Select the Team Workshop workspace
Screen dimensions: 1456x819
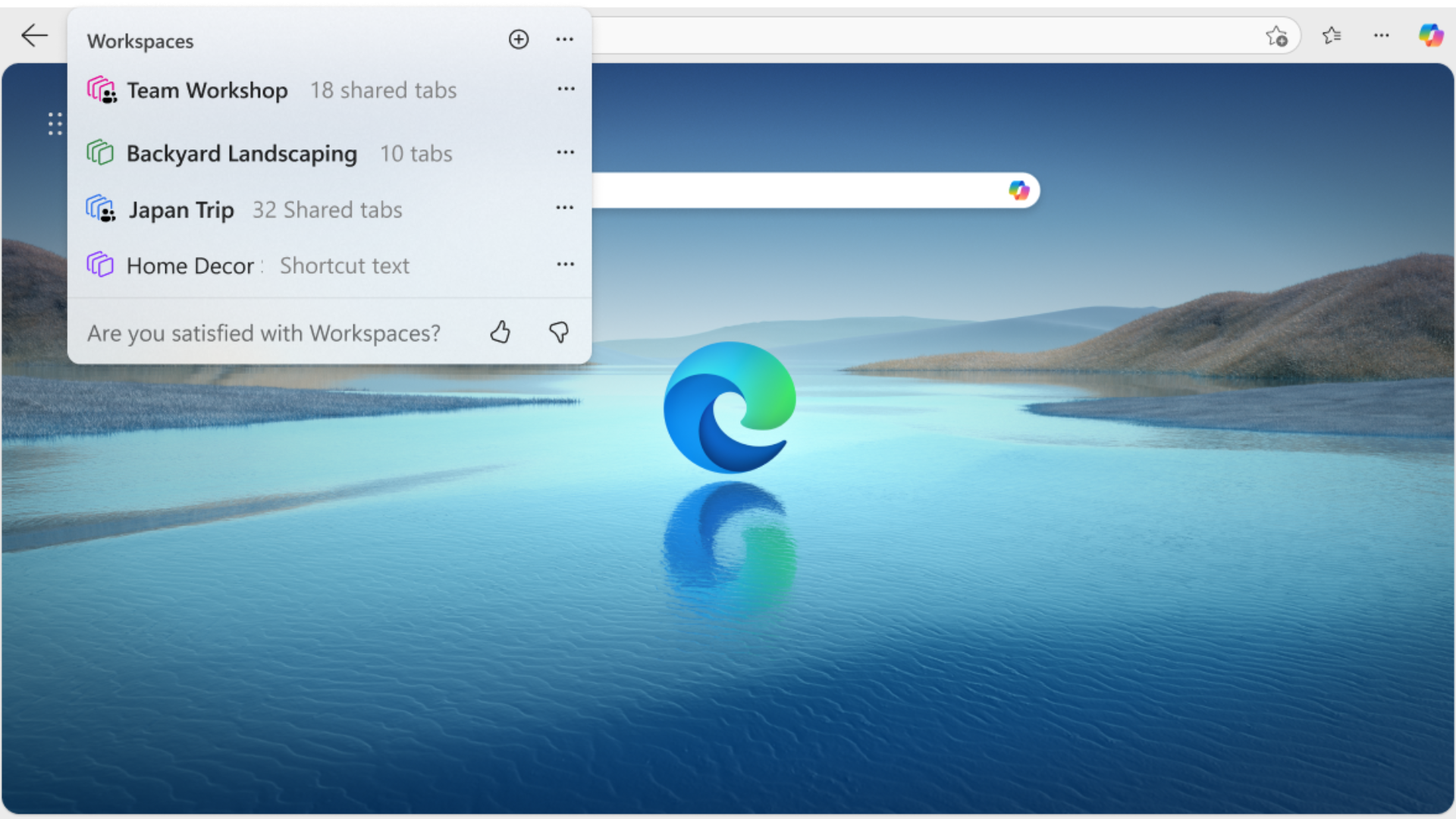coord(207,90)
